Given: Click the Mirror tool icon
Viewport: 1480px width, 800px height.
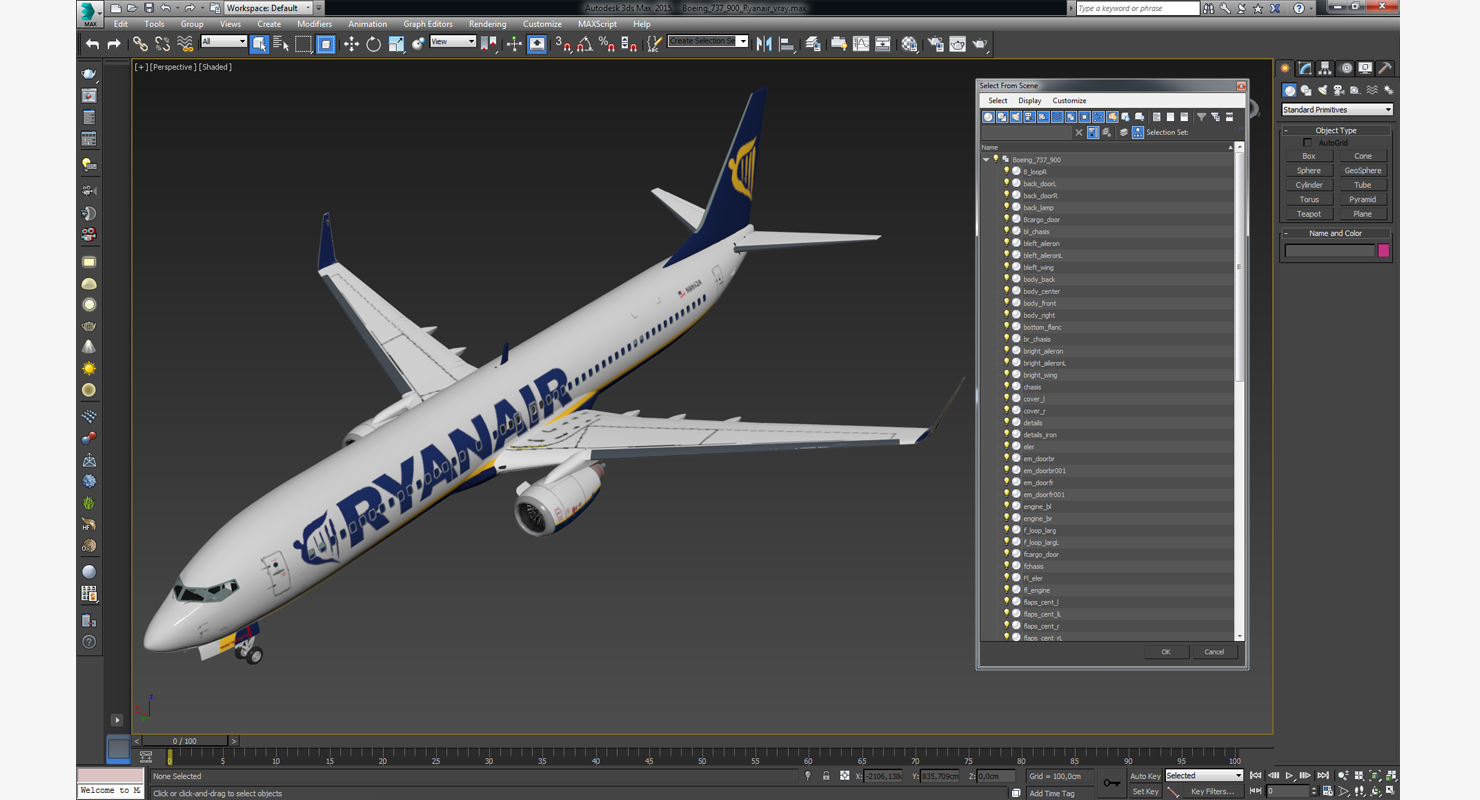Looking at the screenshot, I should tap(764, 44).
